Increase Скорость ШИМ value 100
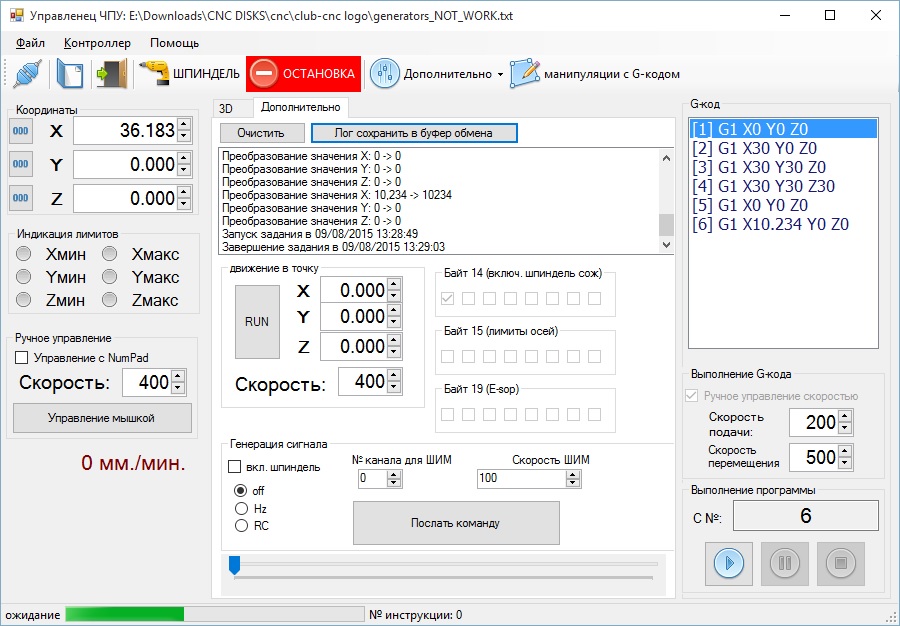Screen dimensions: 900x626 coord(573,475)
